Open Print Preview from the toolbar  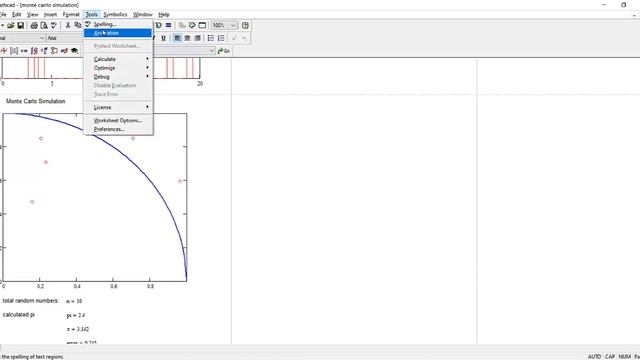[x=44, y=25]
